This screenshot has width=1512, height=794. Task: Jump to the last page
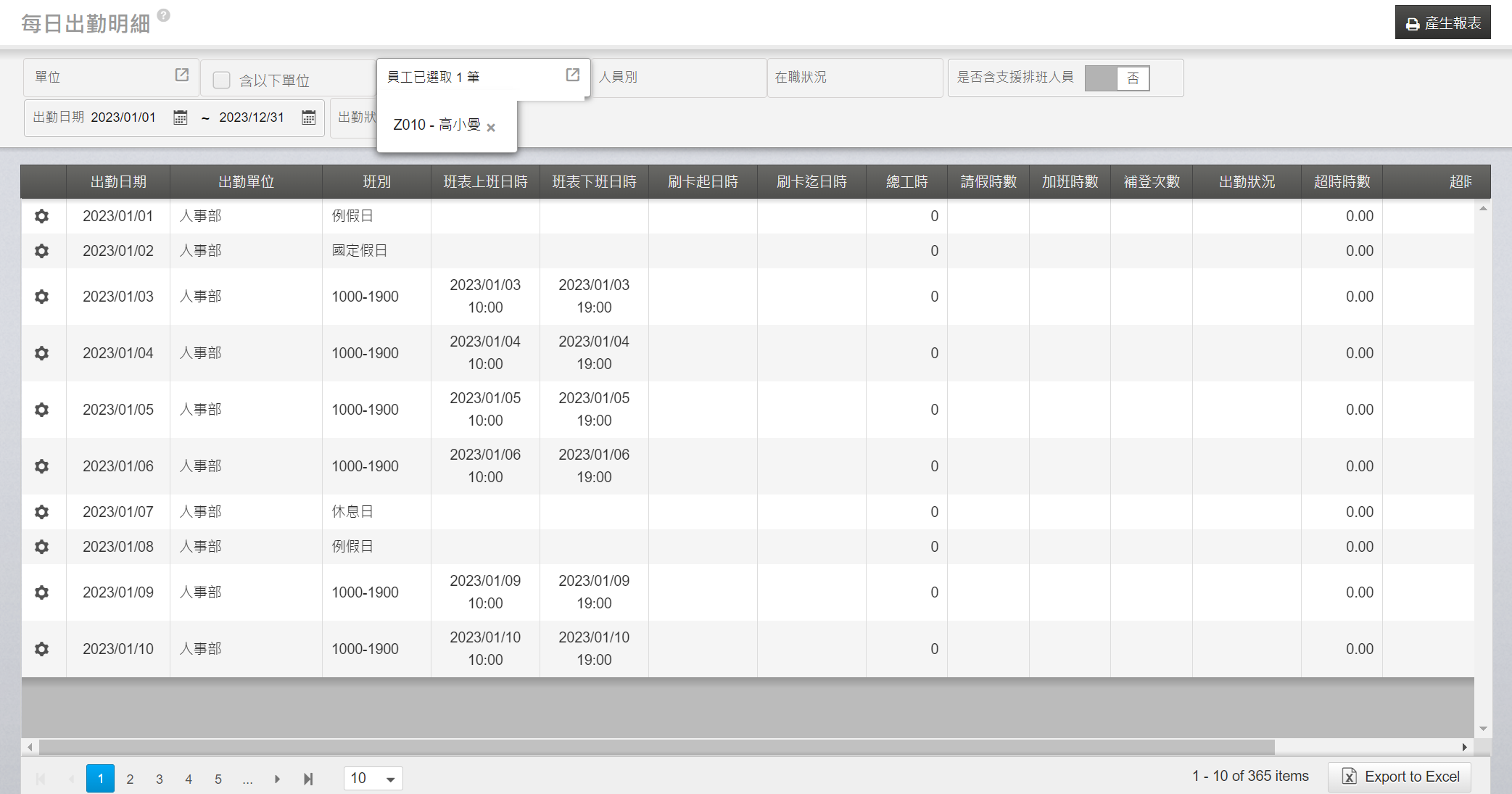click(308, 779)
